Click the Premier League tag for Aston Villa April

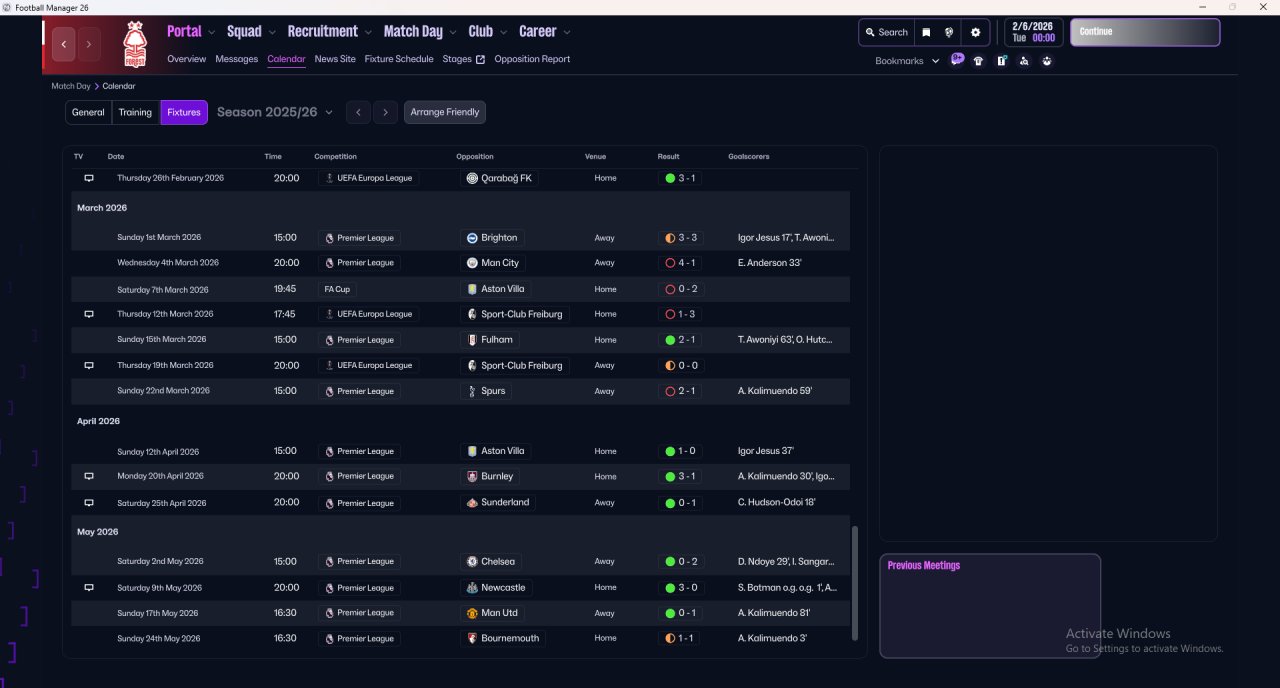(359, 451)
